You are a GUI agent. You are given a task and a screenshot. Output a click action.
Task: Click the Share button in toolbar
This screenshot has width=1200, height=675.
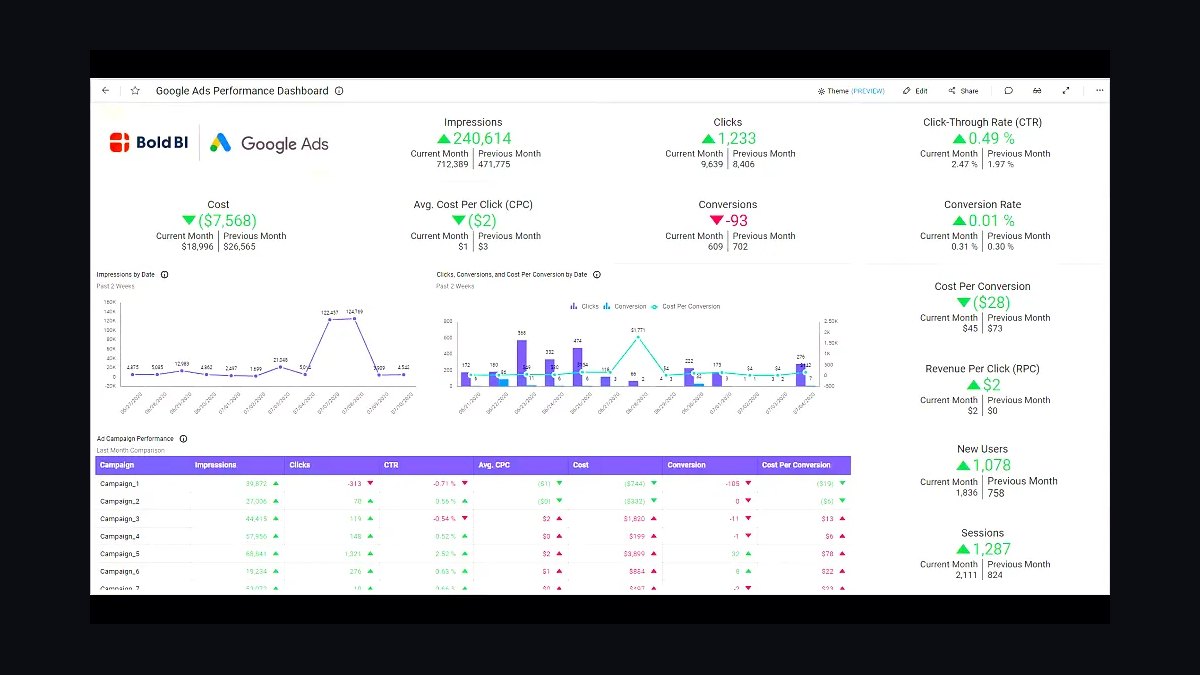964,91
